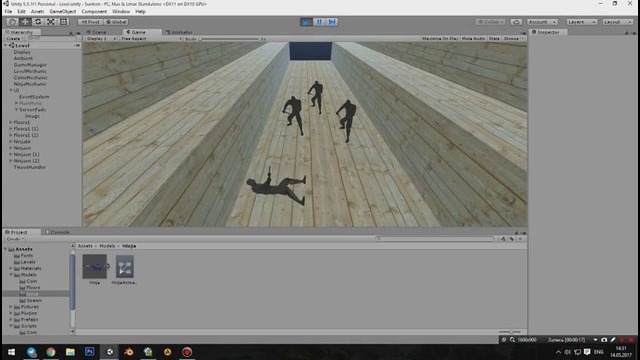Collapse the UI object in Hierarchy
Image resolution: width=640 pixels, height=360 pixels.
(11, 90)
